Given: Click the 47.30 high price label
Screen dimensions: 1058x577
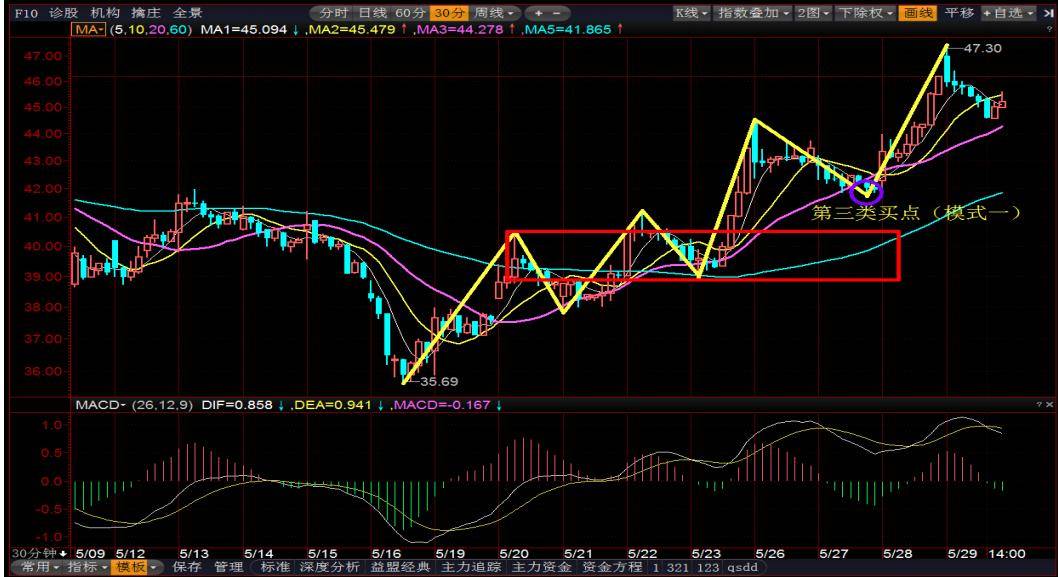Looking at the screenshot, I should point(982,49).
